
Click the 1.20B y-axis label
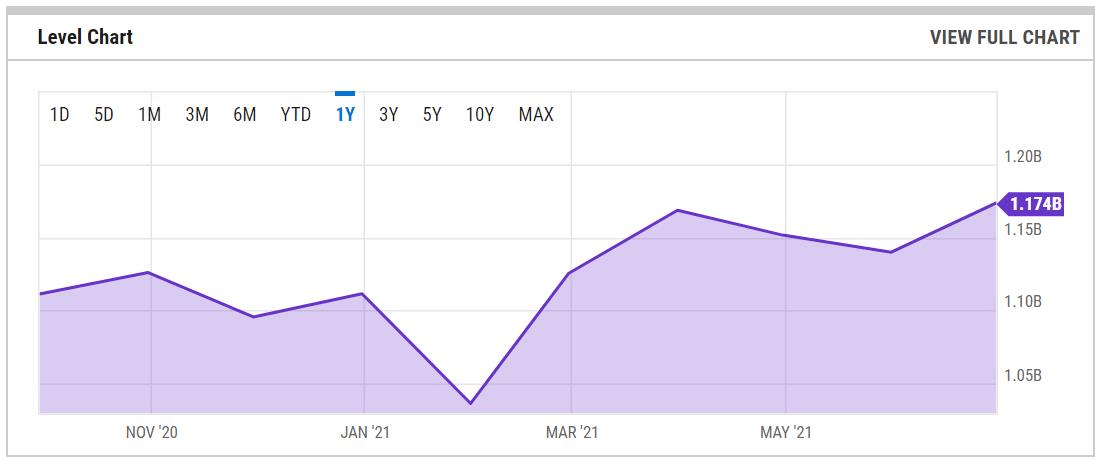[1022, 157]
